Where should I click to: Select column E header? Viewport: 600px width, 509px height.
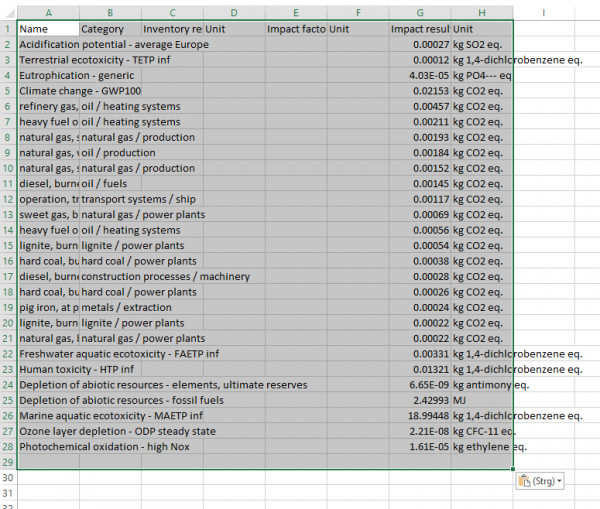click(296, 13)
